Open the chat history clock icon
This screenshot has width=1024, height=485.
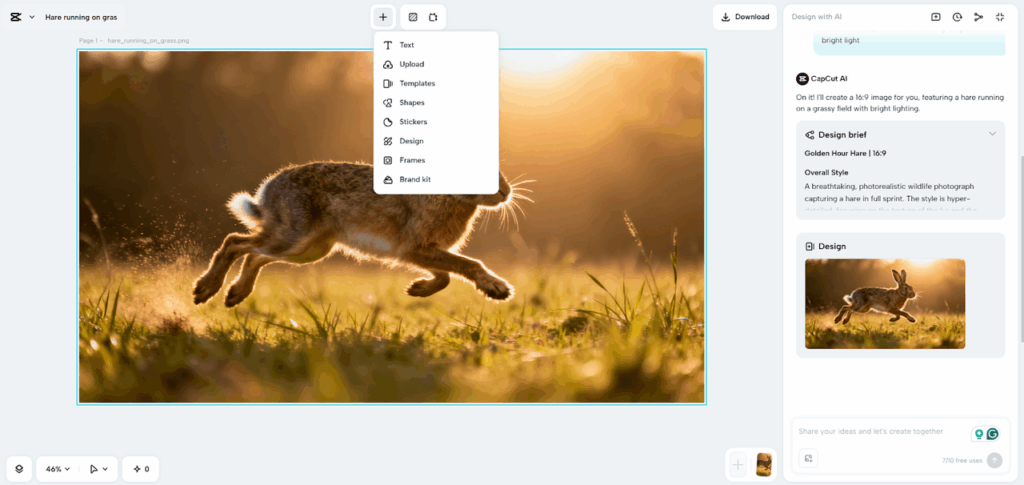[x=957, y=17]
